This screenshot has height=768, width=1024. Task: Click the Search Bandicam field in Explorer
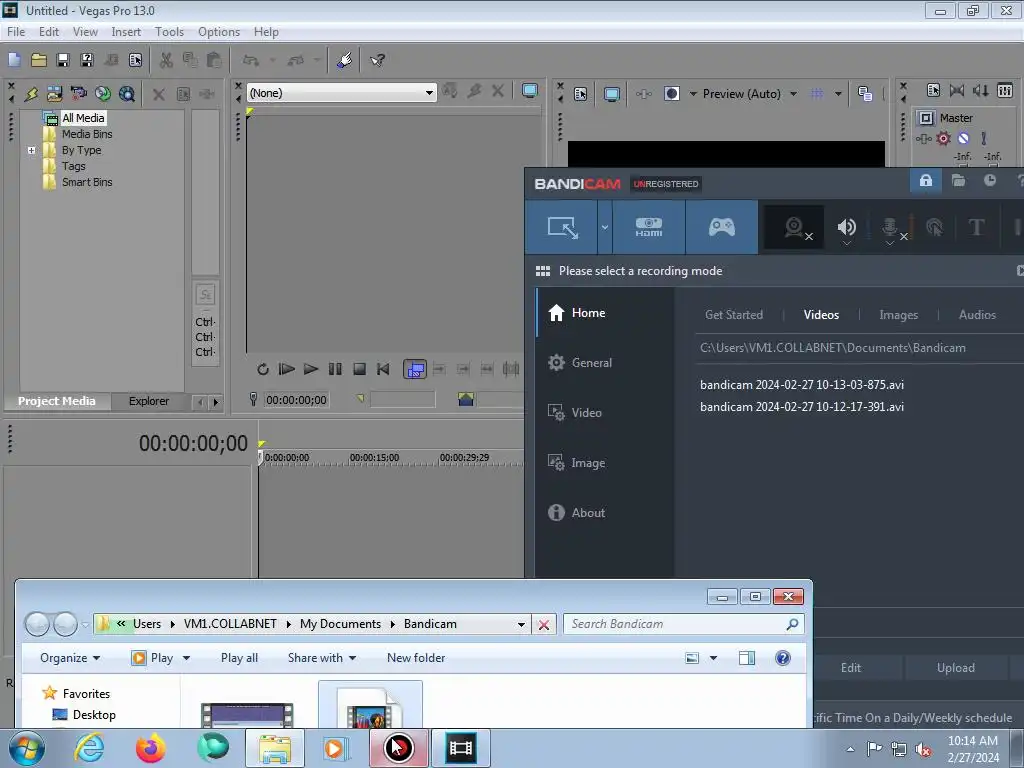point(684,624)
